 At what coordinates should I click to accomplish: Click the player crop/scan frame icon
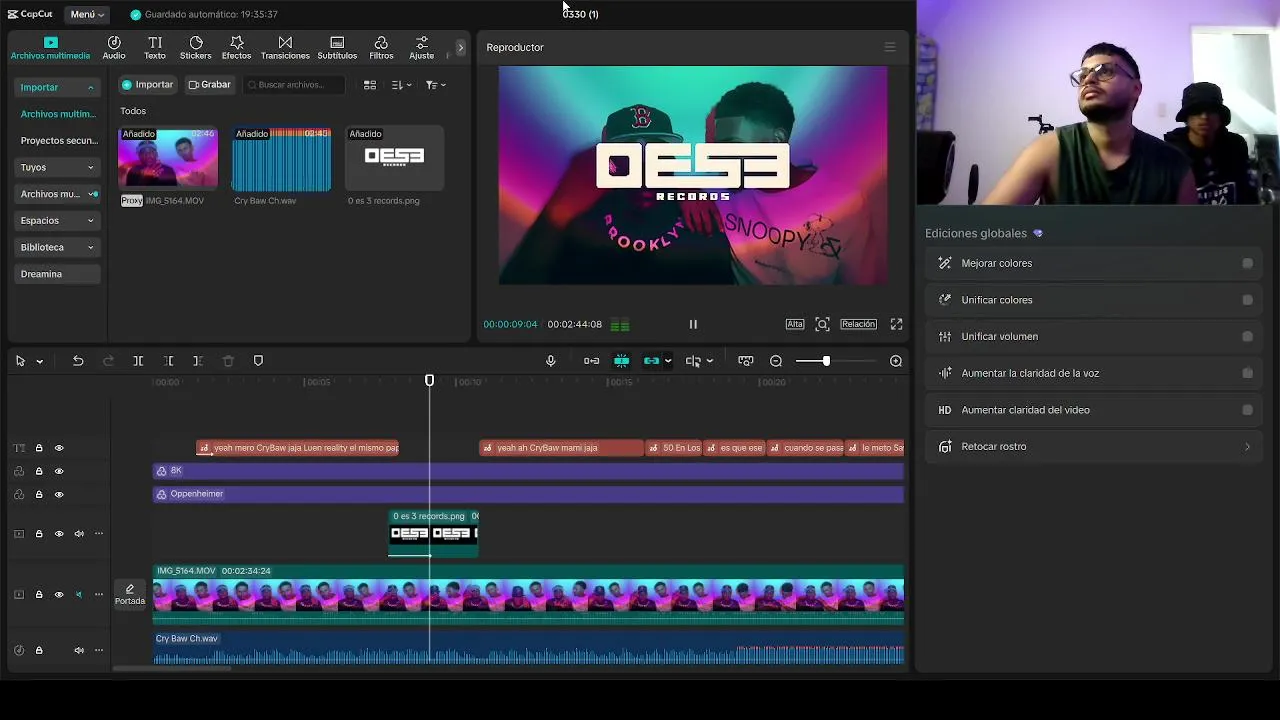coord(822,324)
